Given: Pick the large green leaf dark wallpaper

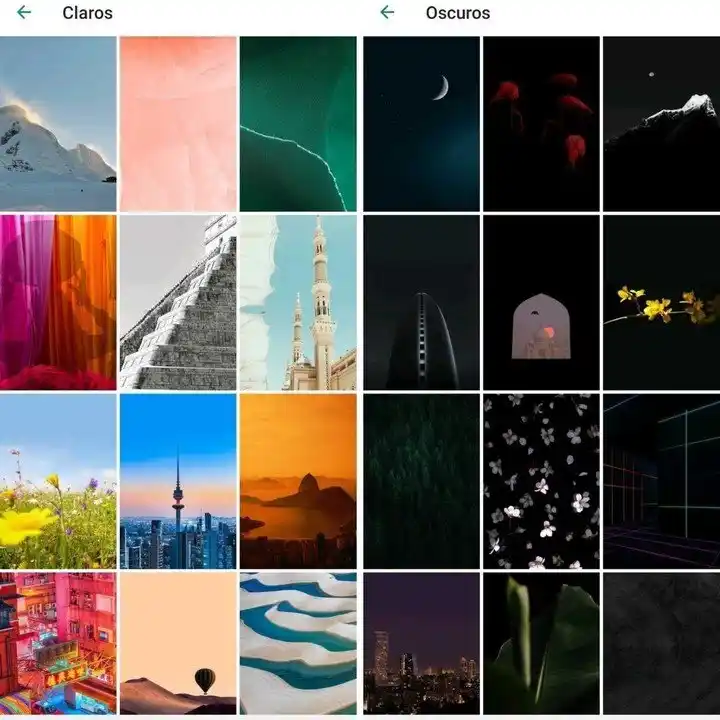Looking at the screenshot, I should pyautogui.click(x=541, y=645).
